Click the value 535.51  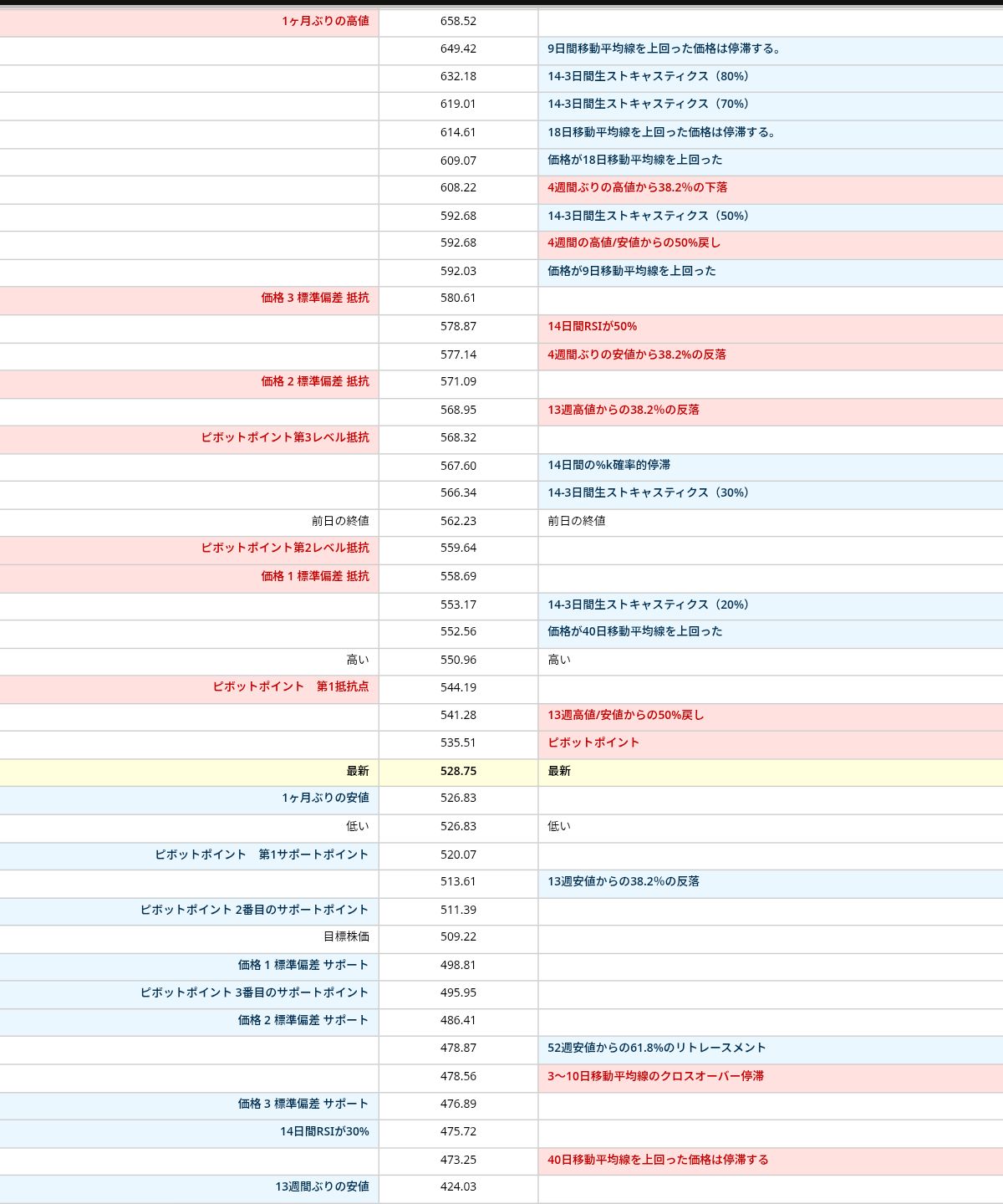click(458, 742)
